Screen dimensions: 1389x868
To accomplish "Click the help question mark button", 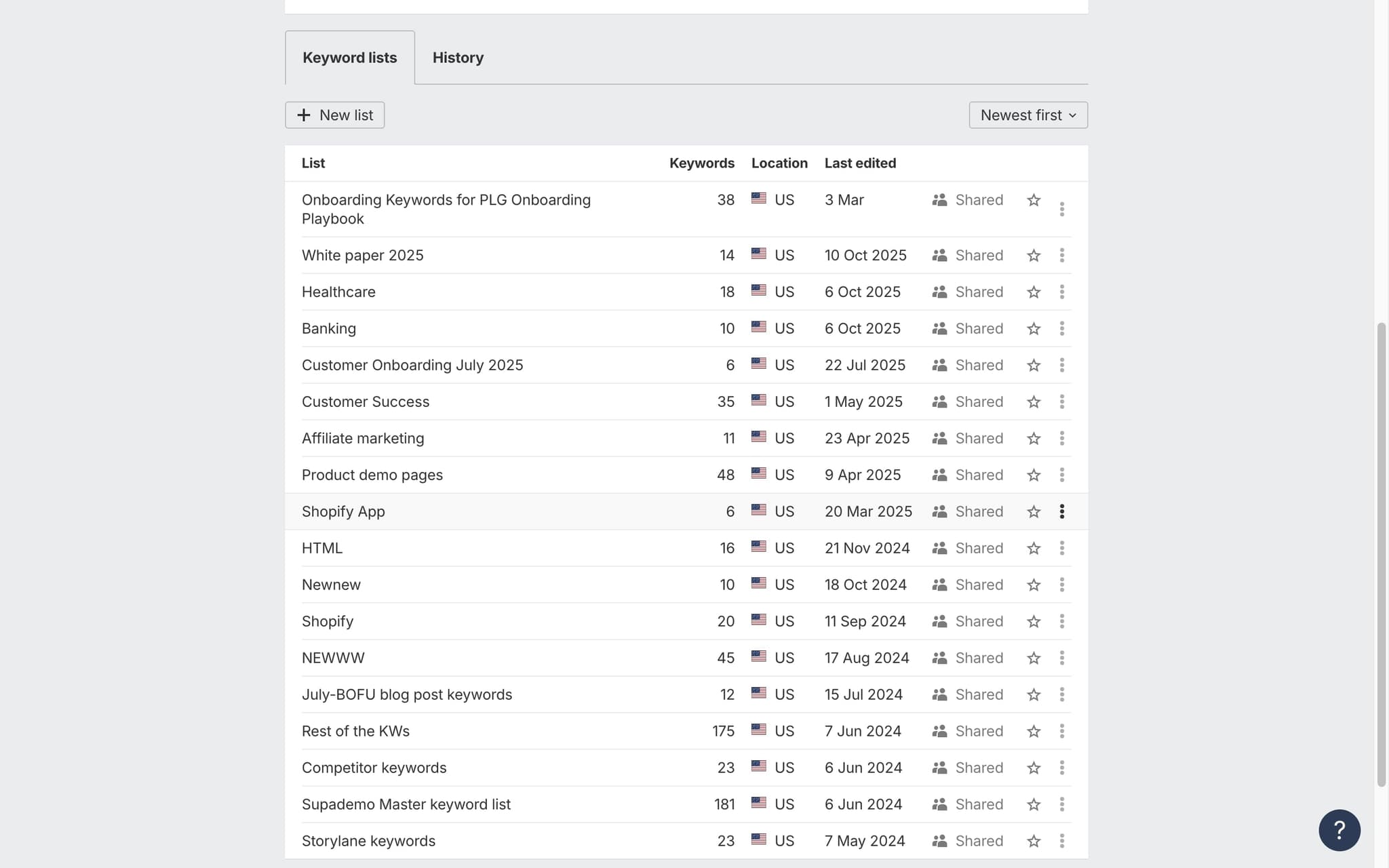I will tap(1339, 830).
